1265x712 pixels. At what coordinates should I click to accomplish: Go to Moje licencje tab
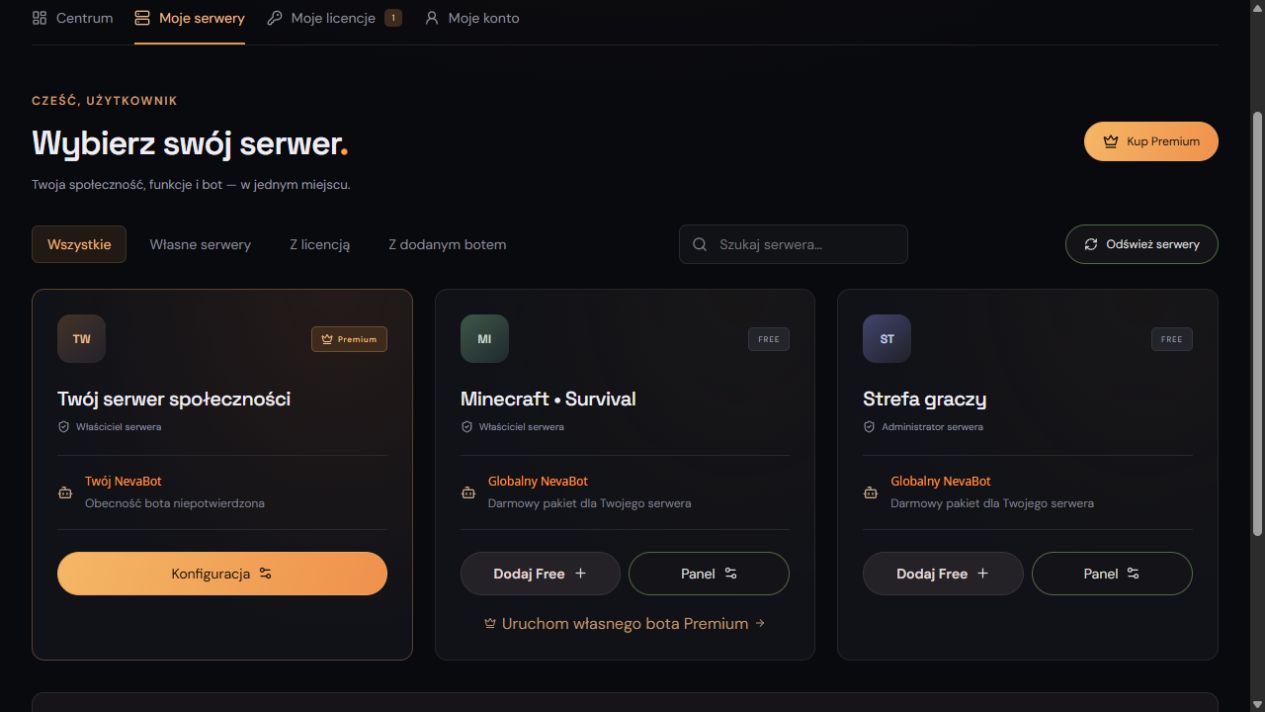click(x=334, y=18)
